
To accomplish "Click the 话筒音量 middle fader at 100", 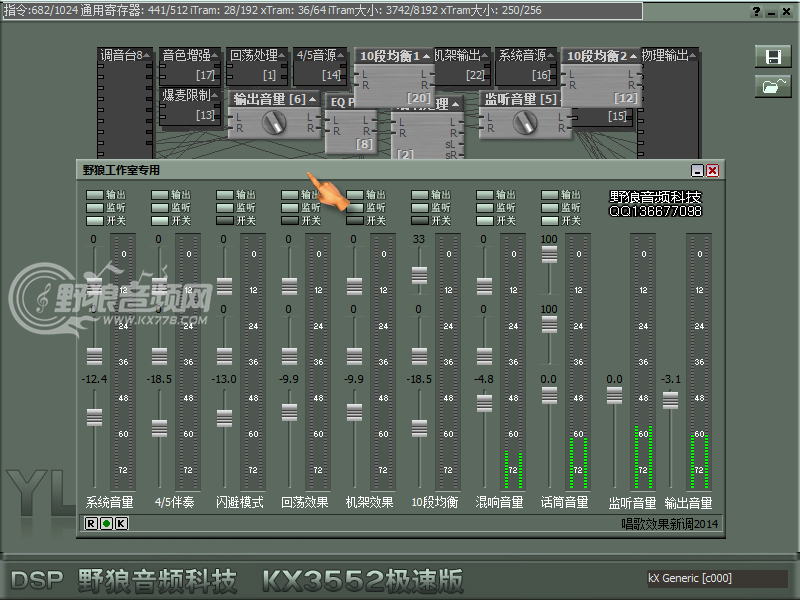I will (549, 324).
